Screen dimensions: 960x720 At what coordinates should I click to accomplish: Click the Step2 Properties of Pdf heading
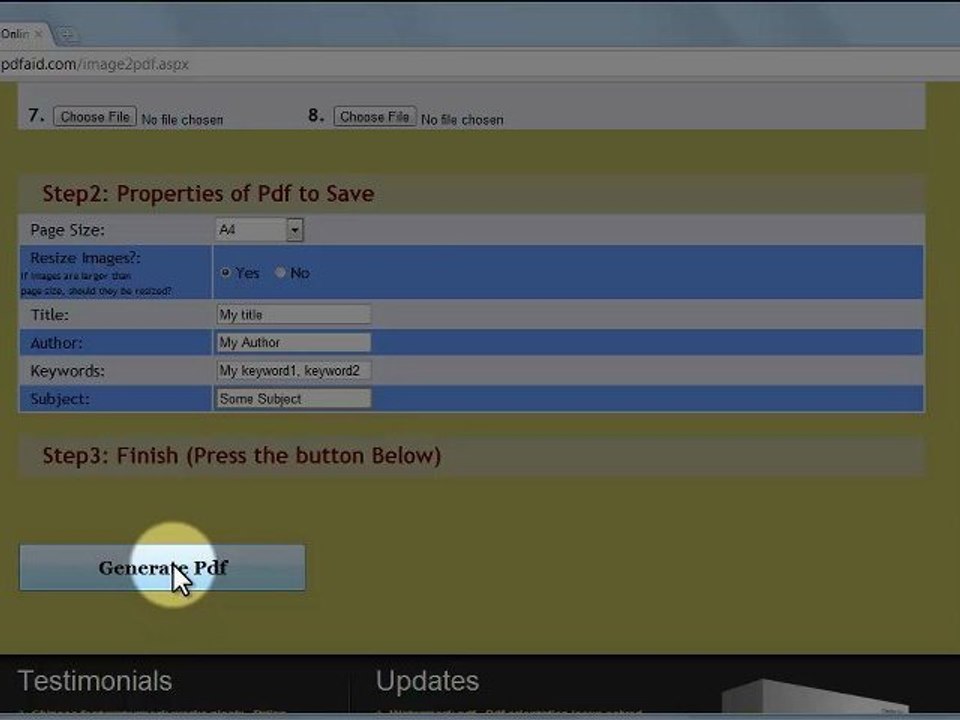(208, 193)
